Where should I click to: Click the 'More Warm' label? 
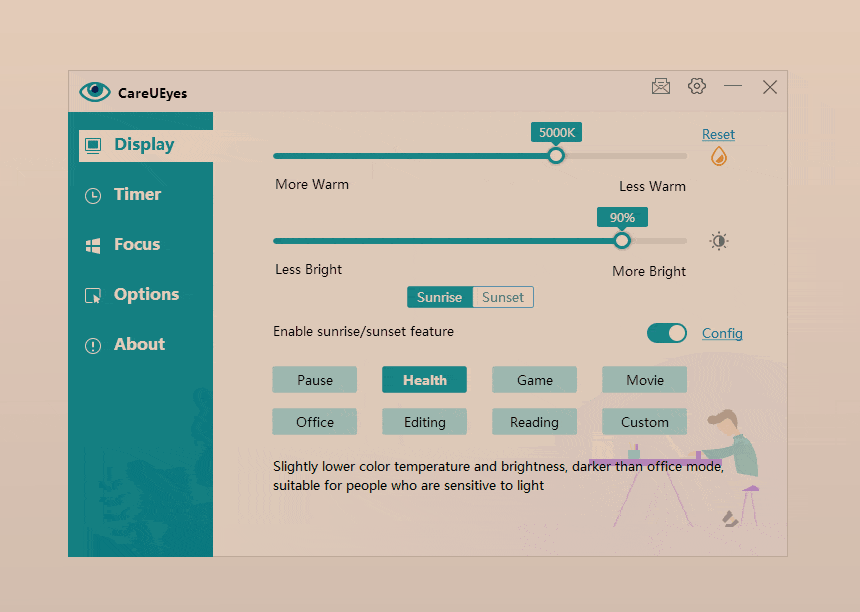312,184
